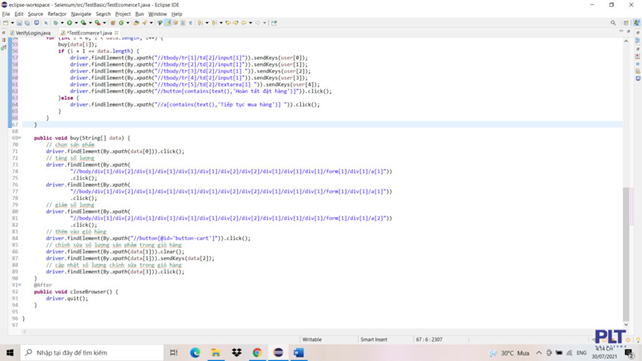642x361 pixels.
Task: Switch to the Java perspective icon
Action: [x=637, y=23]
